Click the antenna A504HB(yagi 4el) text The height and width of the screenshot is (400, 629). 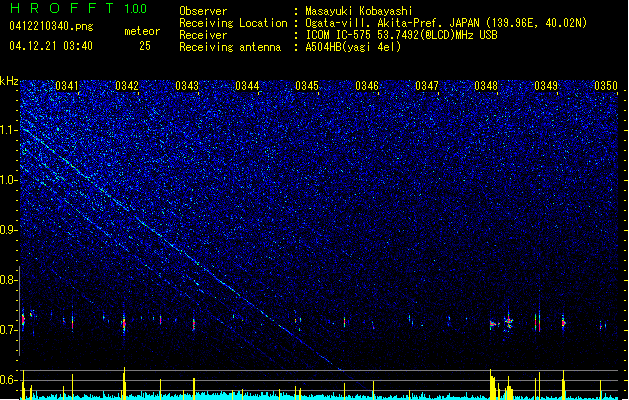click(353, 47)
